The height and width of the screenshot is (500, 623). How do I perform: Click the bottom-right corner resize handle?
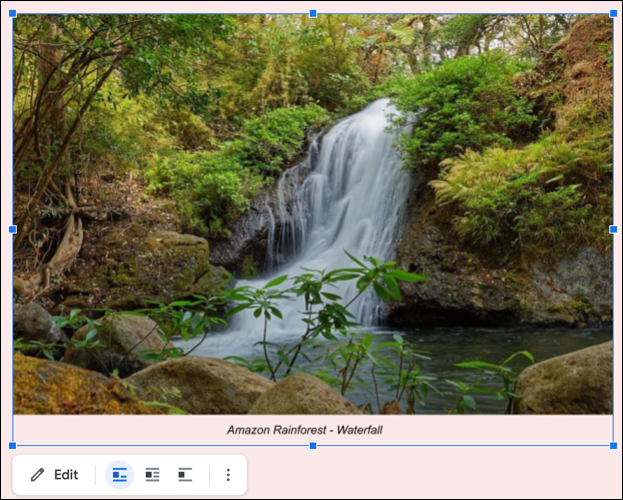coord(613,445)
